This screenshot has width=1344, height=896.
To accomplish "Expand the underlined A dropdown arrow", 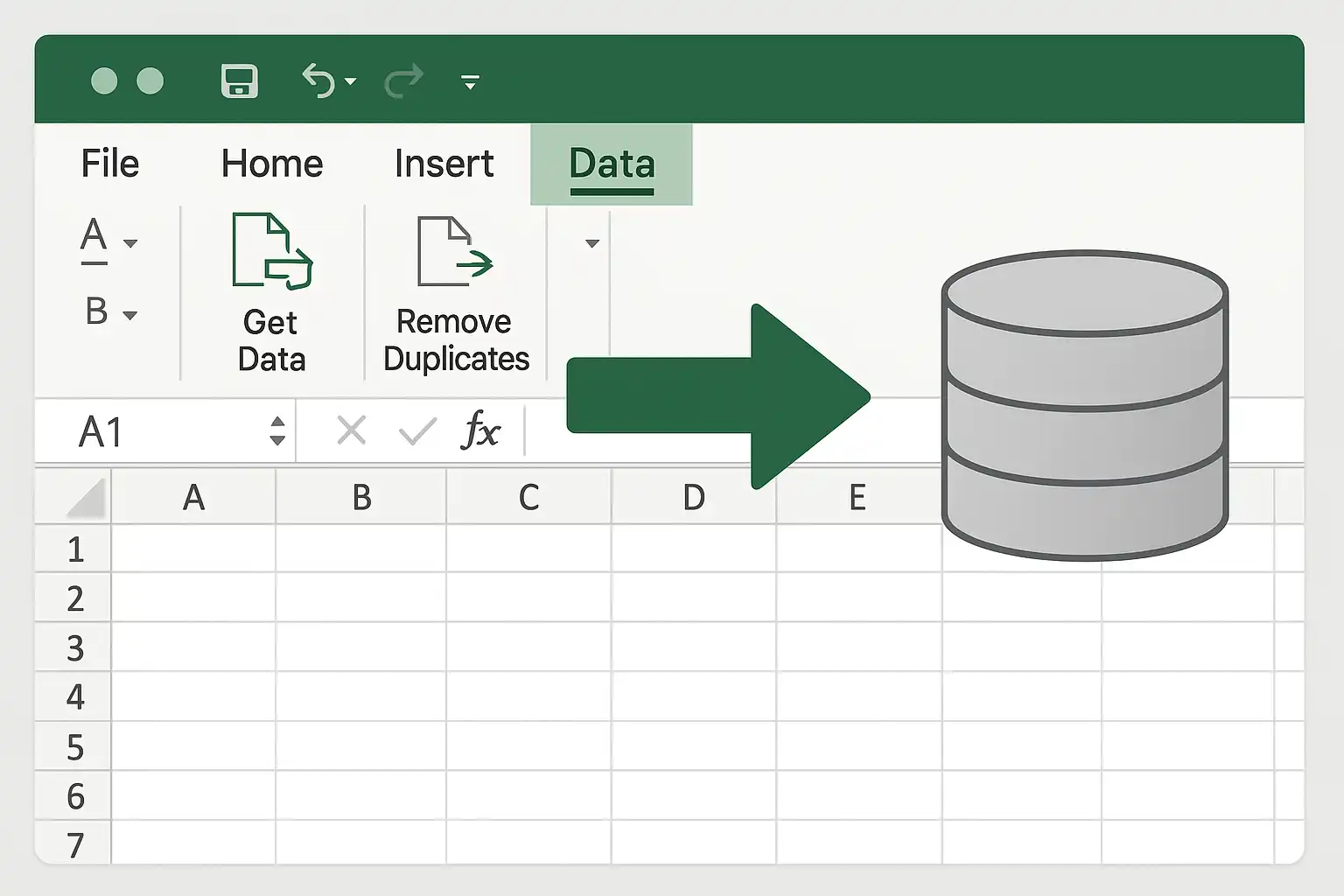I will click(130, 243).
